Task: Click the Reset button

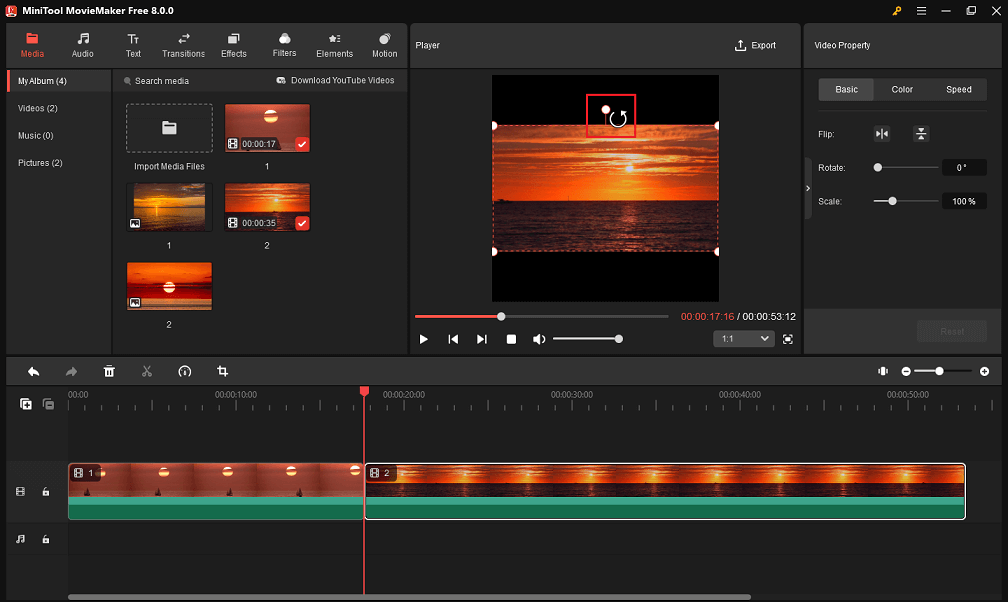Action: pos(952,331)
